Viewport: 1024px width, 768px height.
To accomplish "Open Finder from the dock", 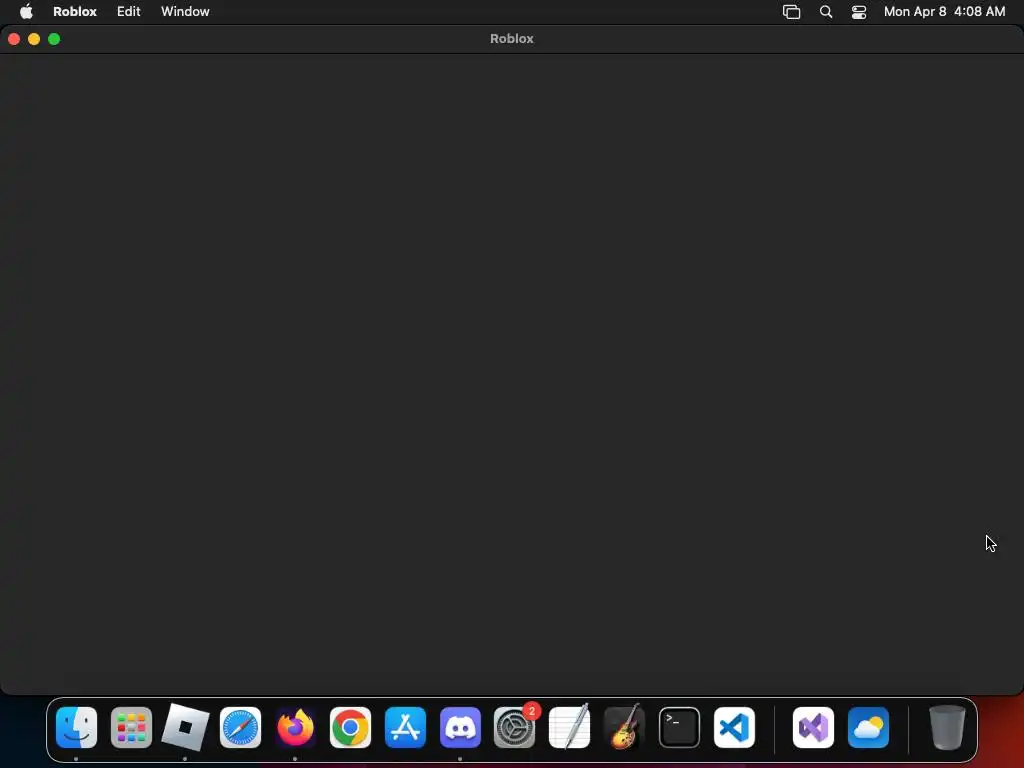I will pyautogui.click(x=76, y=727).
